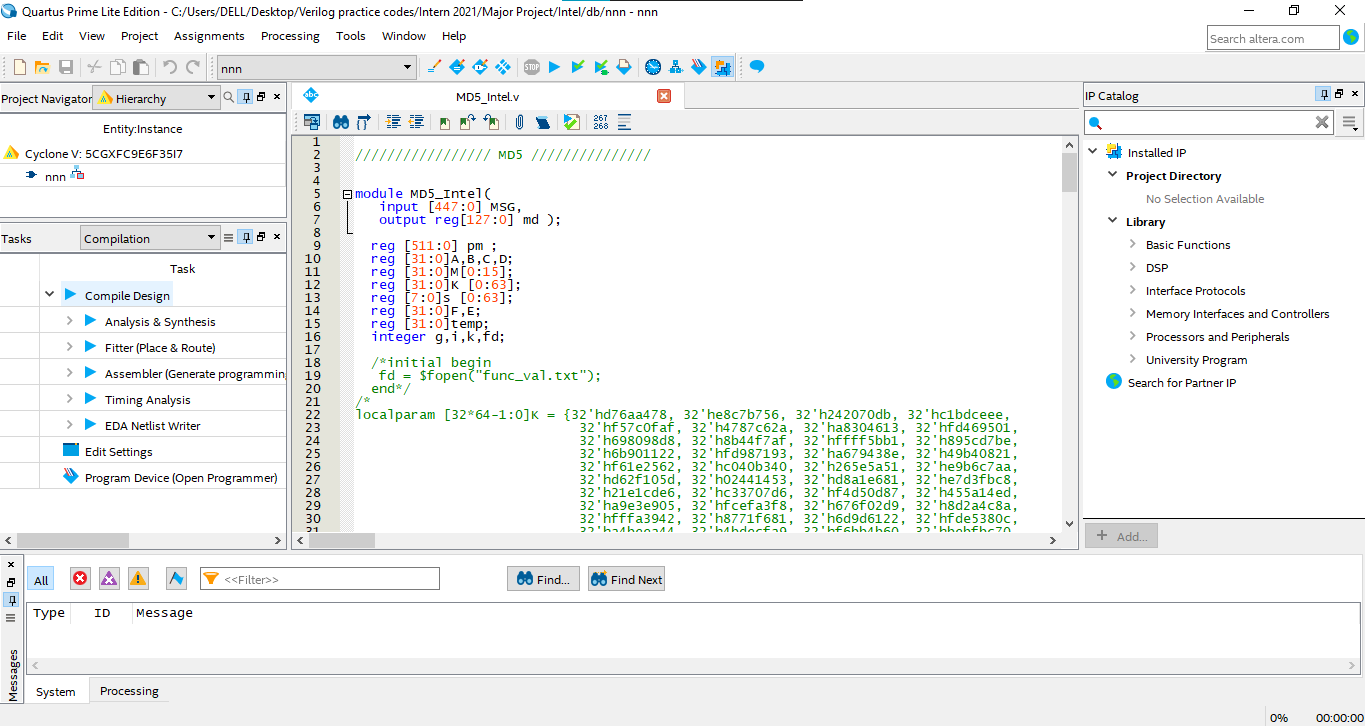Click the IP Catalog search field
This screenshot has height=726, width=1365.
pos(1210,123)
